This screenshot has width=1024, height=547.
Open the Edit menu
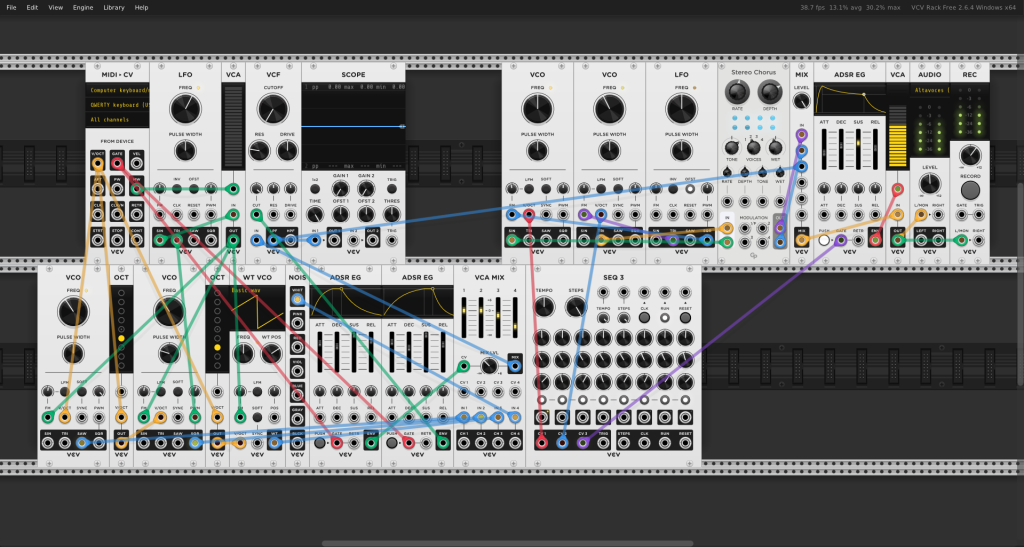point(32,7)
